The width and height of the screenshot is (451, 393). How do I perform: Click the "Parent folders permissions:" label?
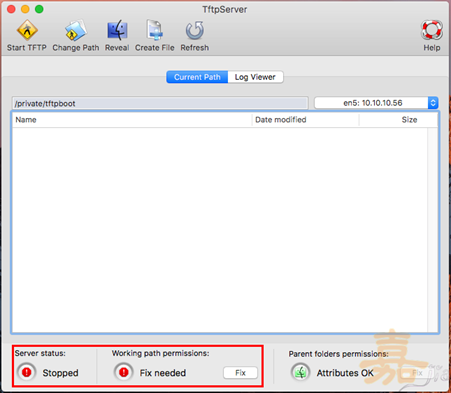coord(338,354)
